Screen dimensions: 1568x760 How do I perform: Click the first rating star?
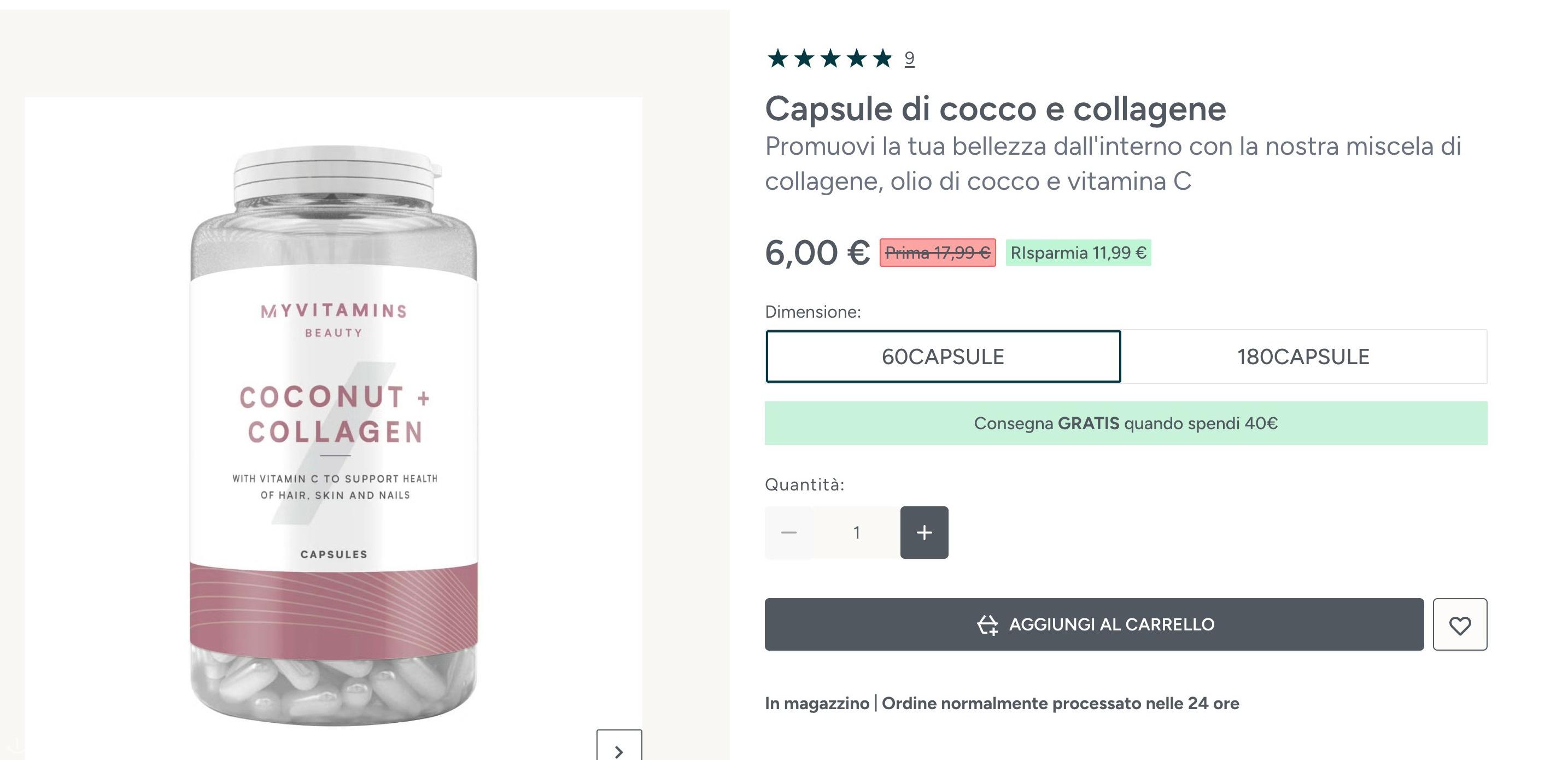tap(778, 59)
